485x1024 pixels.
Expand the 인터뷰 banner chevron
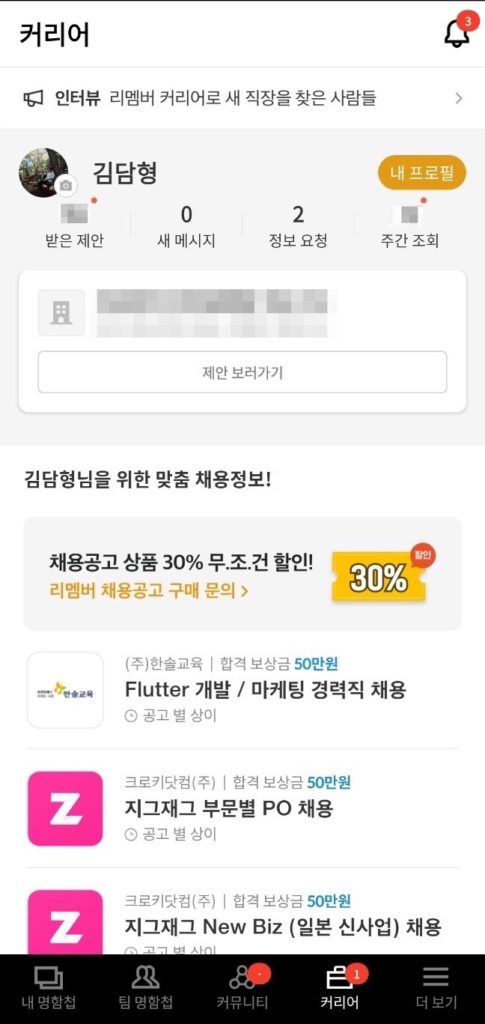[458, 99]
